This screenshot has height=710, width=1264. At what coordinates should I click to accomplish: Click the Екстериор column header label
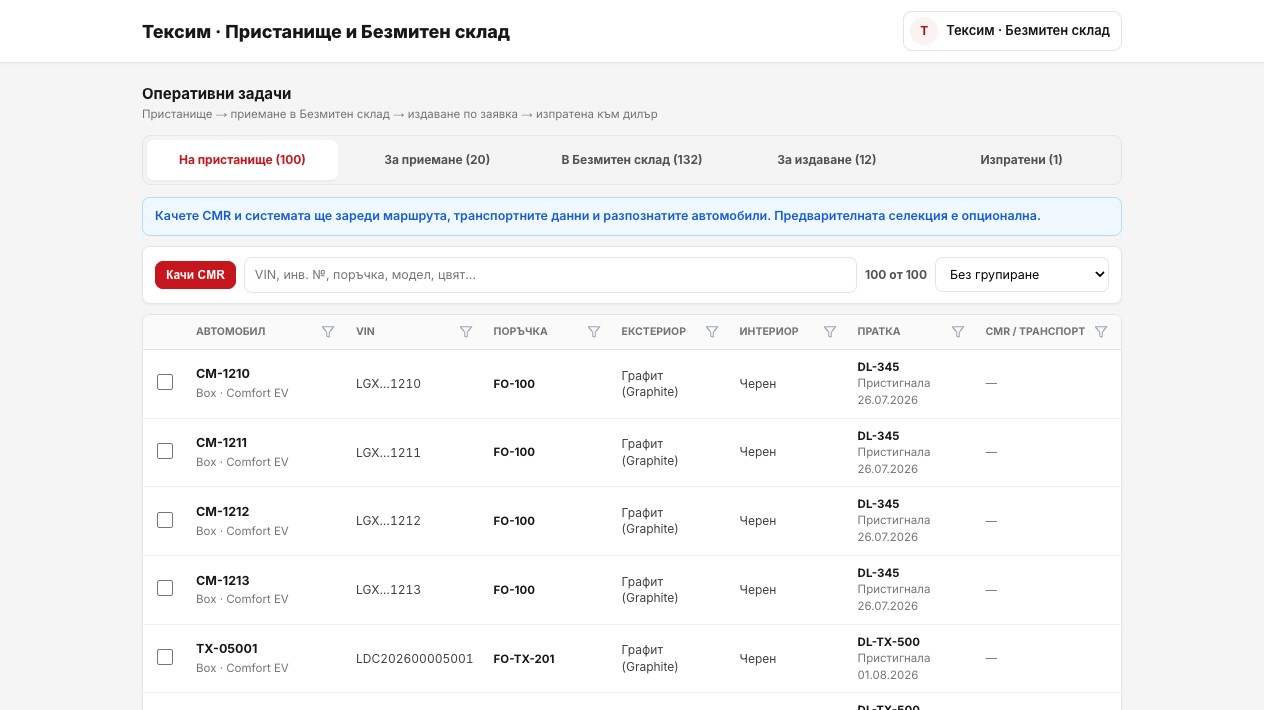(653, 332)
